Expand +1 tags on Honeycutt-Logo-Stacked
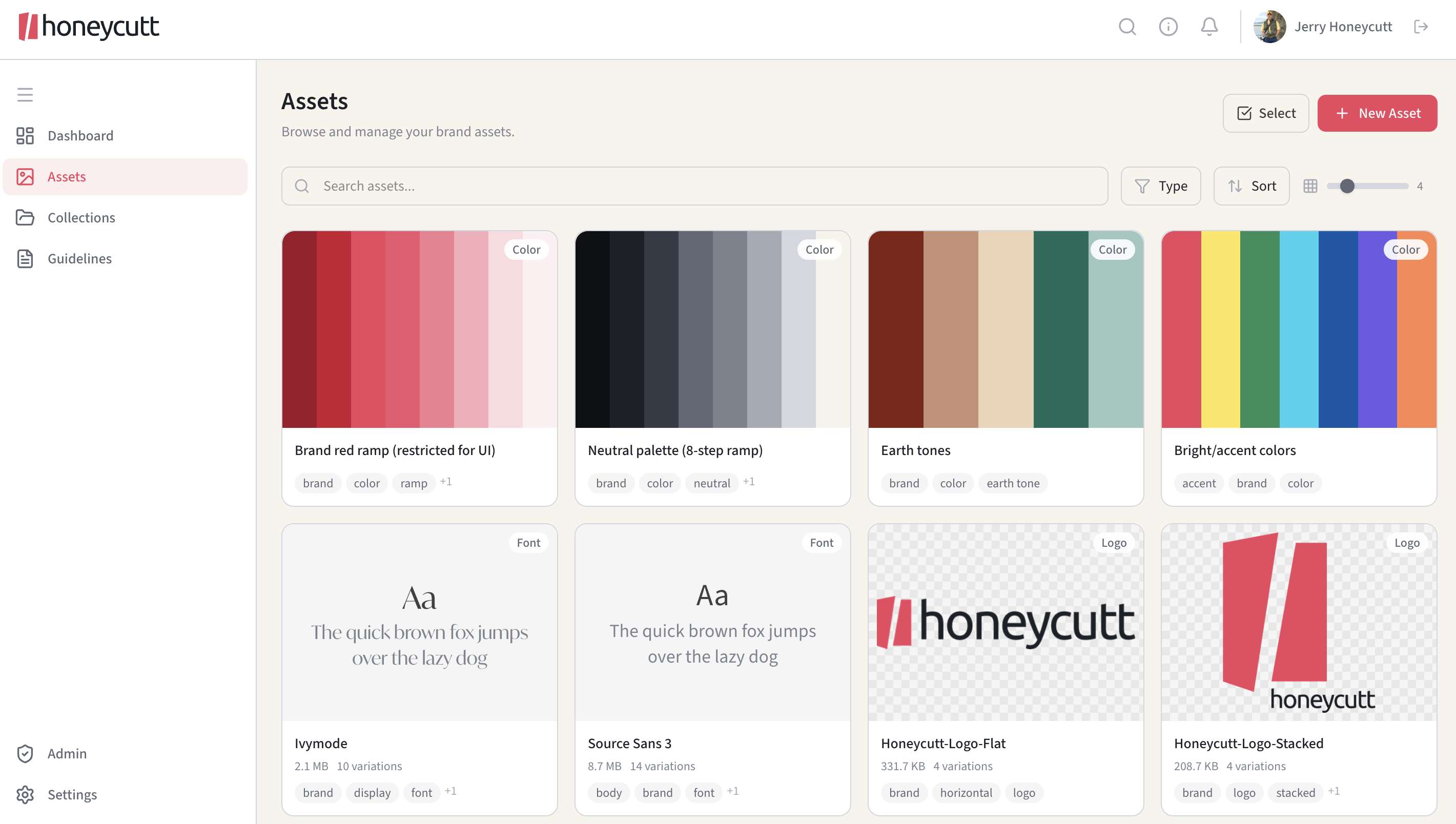The width and height of the screenshot is (1456, 824). [x=1334, y=791]
